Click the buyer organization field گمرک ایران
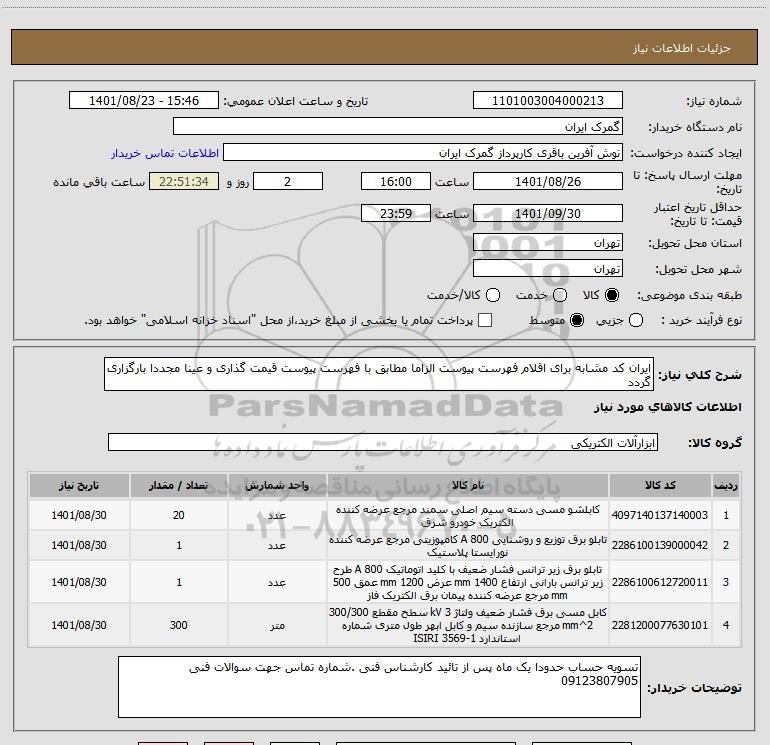Viewport: 770px width, 745px height. click(398, 127)
